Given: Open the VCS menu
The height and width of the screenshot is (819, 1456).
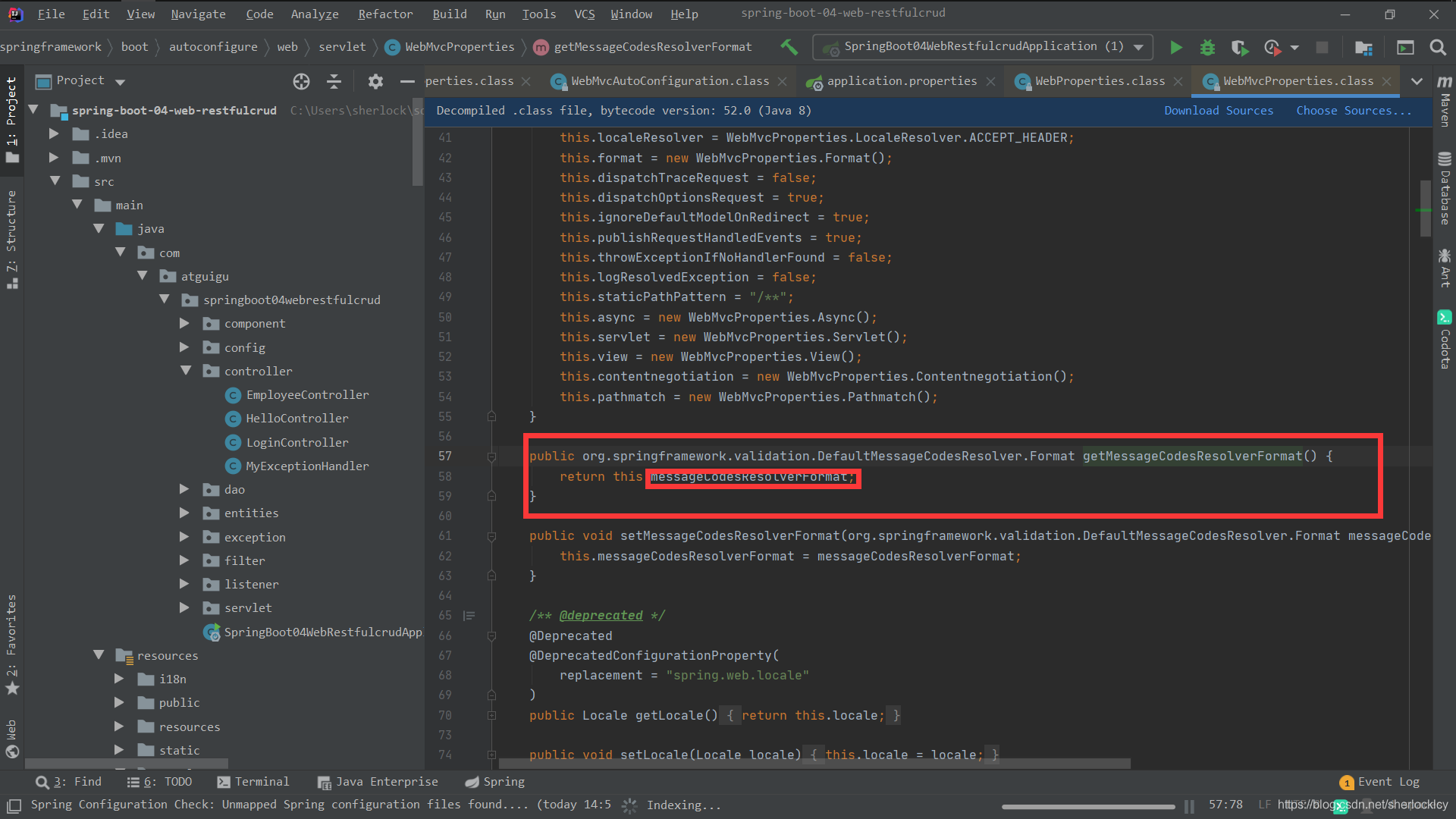Looking at the screenshot, I should pyautogui.click(x=584, y=14).
